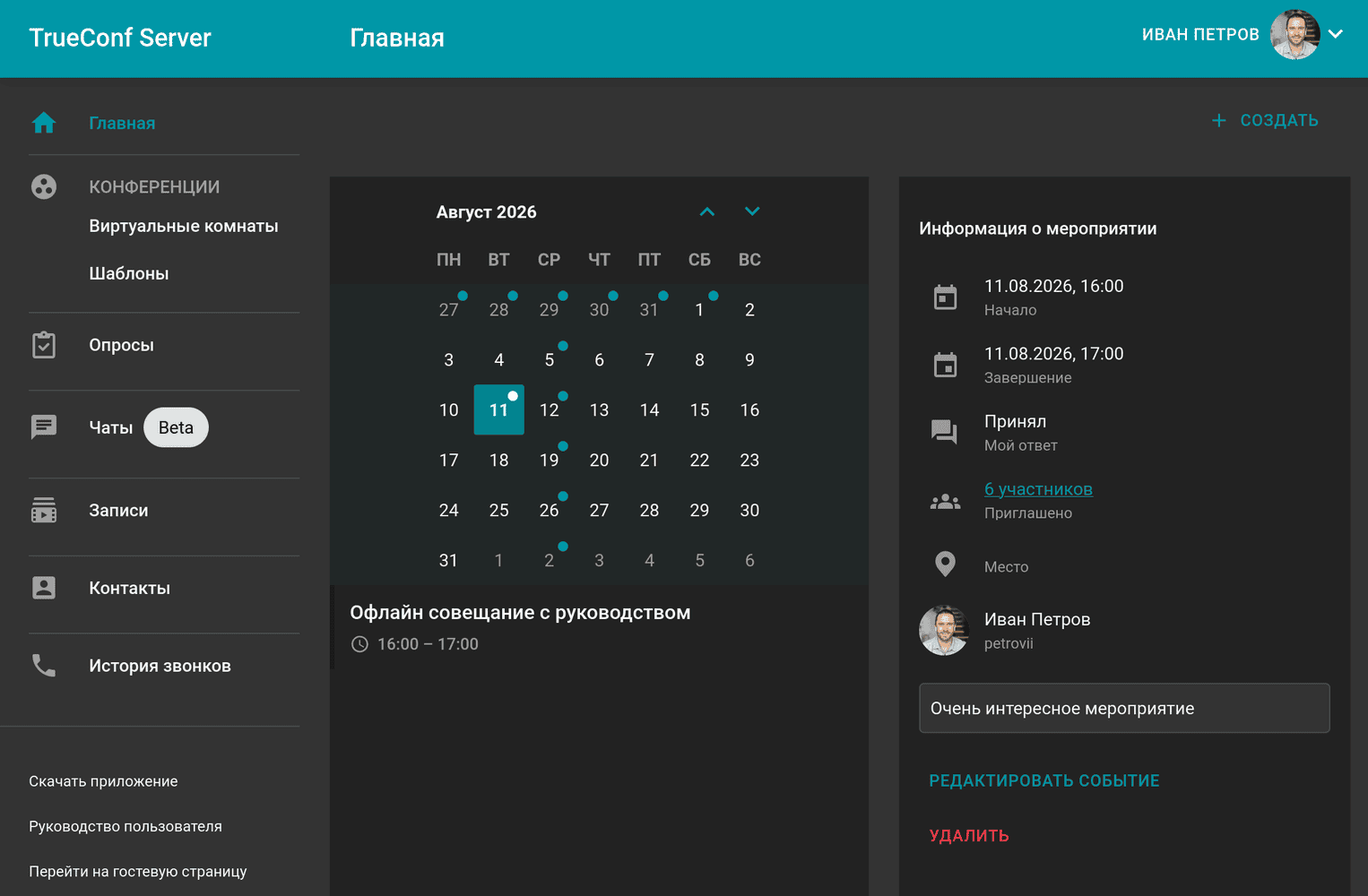1368x896 pixels.
Task: Click the contacts person icon
Action: tap(44, 588)
